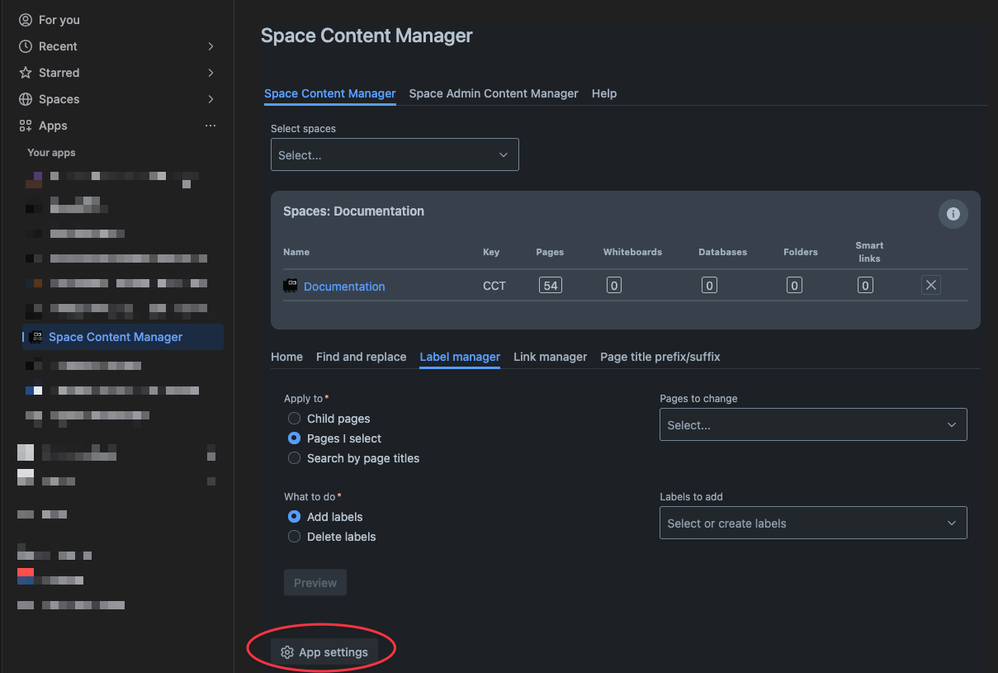This screenshot has height=673, width=998.
Task: Click the Starred star icon
Action: (x=26, y=73)
